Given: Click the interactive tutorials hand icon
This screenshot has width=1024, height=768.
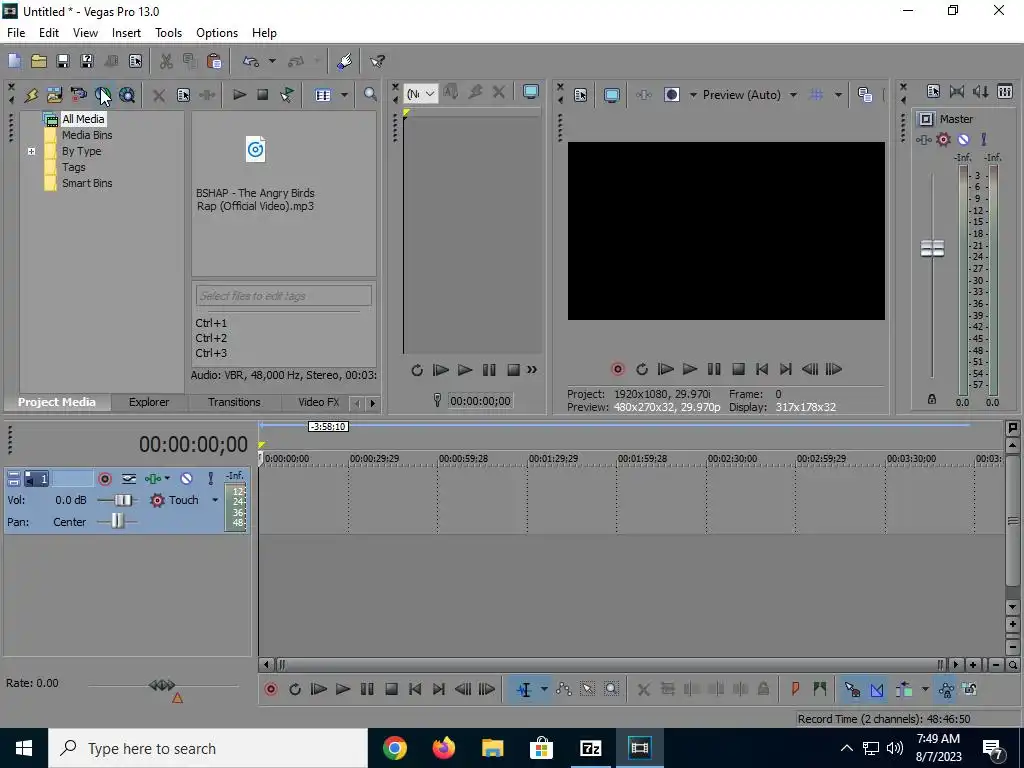Looking at the screenshot, I should [345, 61].
